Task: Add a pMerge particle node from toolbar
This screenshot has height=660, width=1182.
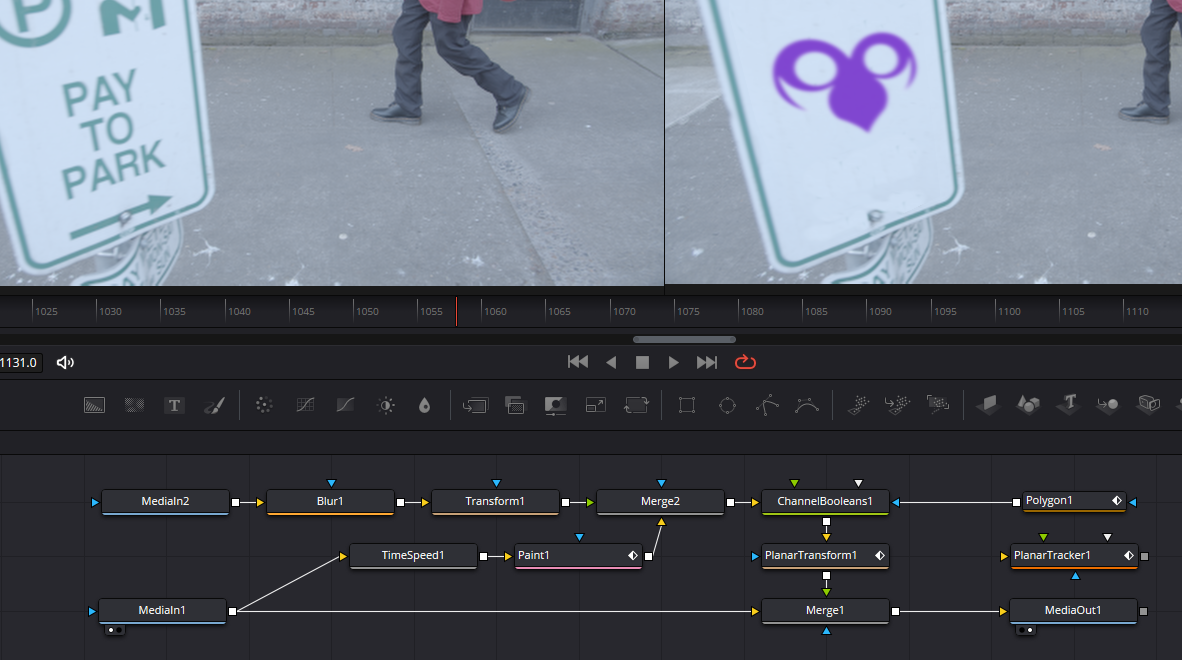Action: [x=898, y=405]
